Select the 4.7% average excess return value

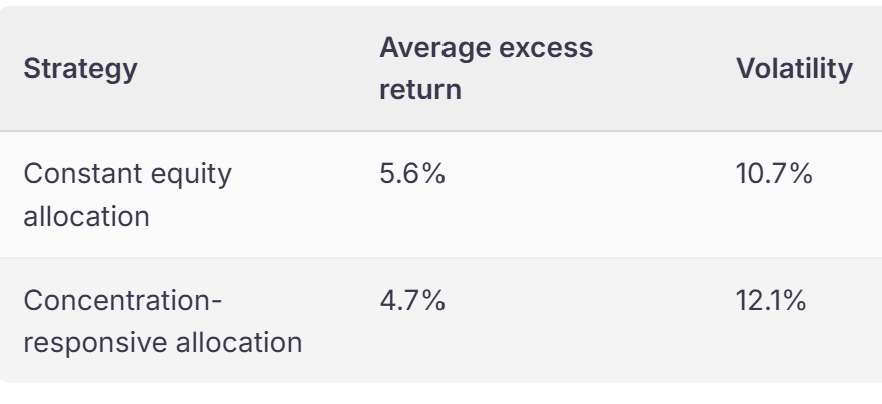tap(412, 300)
